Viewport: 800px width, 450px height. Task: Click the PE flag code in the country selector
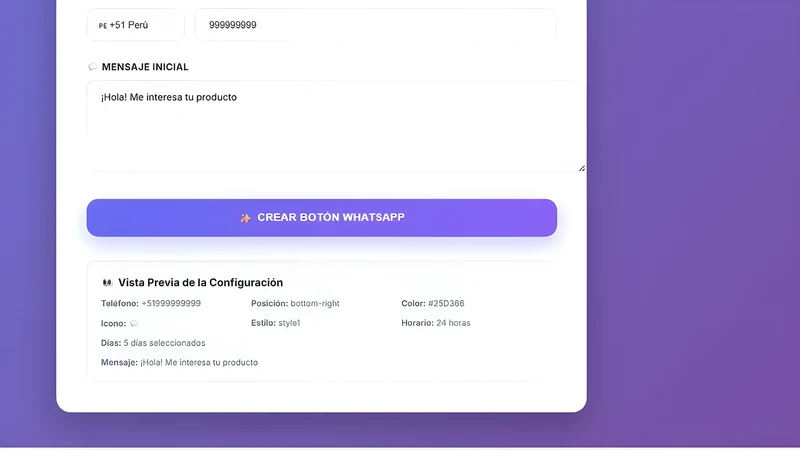coord(103,26)
